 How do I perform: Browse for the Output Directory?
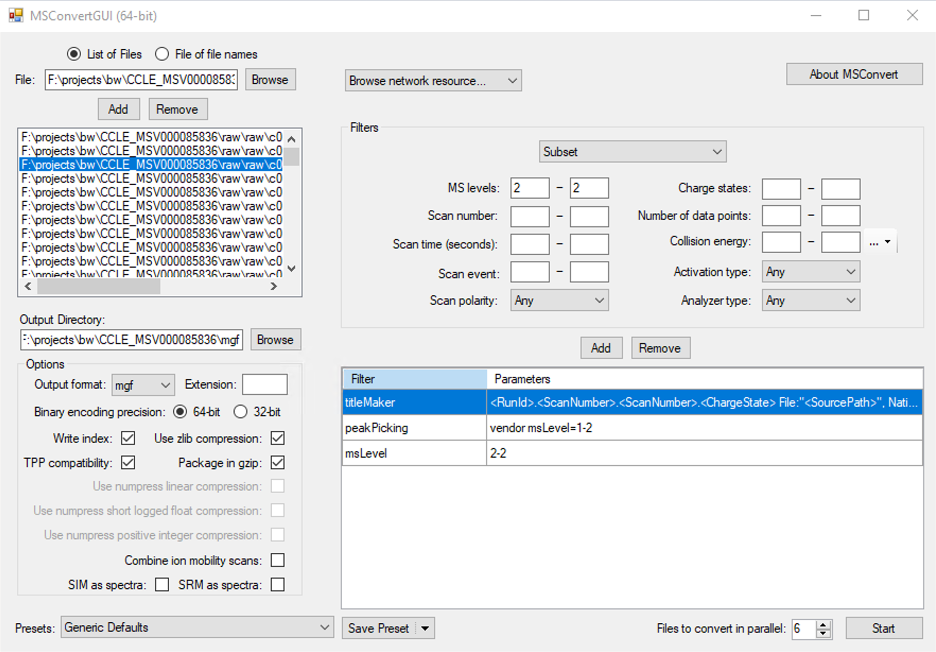[275, 339]
